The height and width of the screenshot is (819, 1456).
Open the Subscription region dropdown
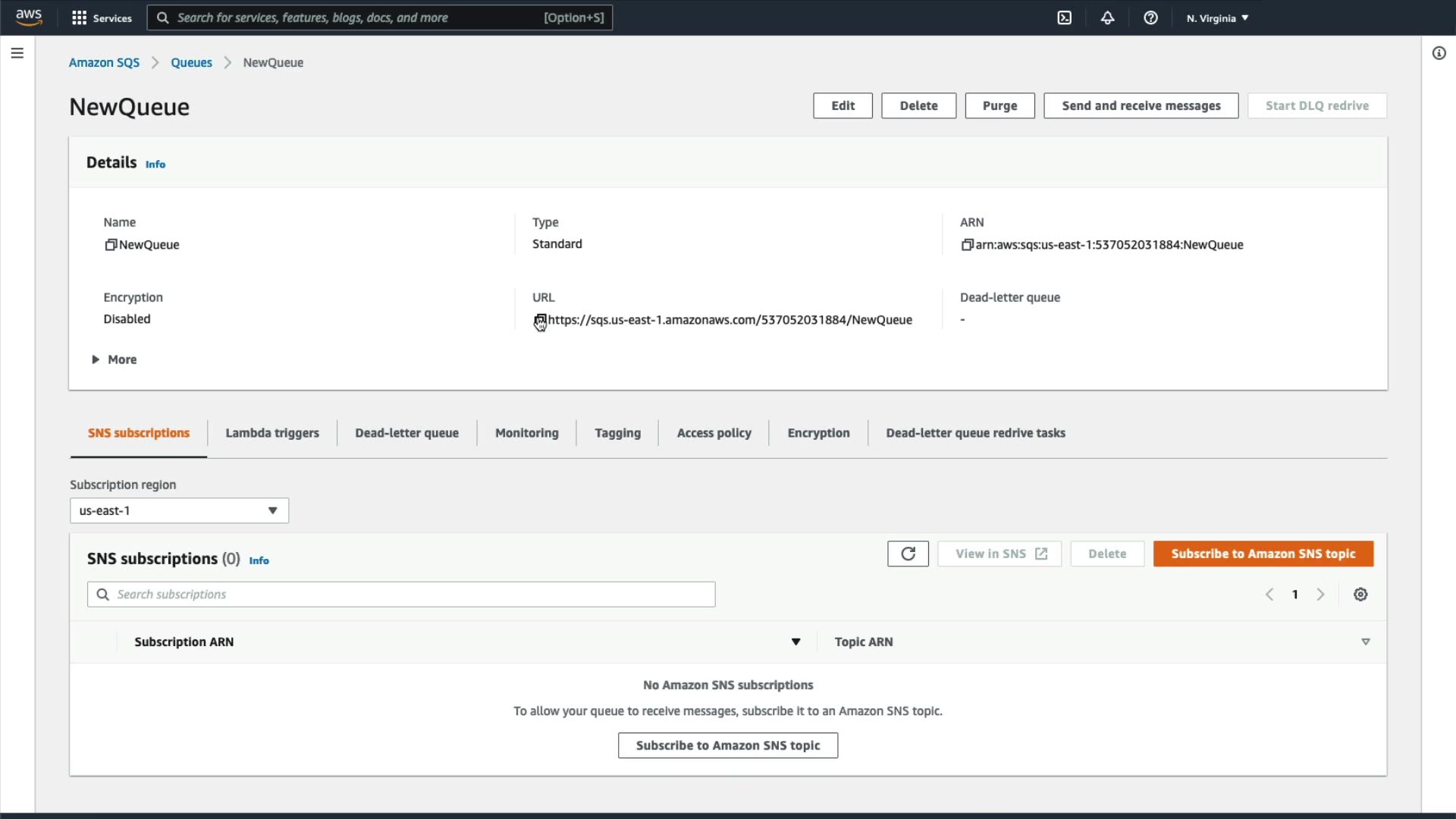pyautogui.click(x=179, y=510)
